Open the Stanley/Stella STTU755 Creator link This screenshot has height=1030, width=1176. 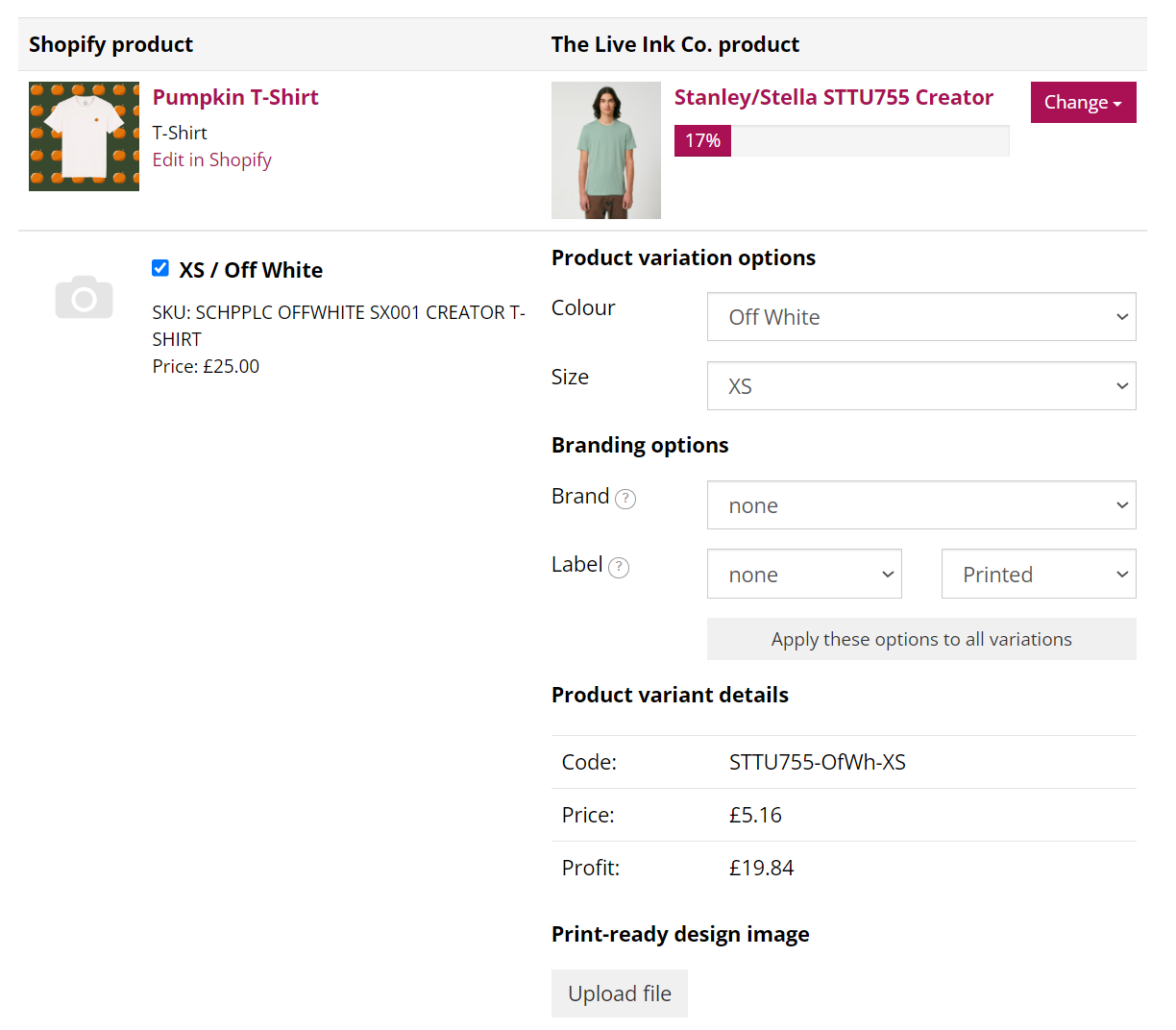click(x=833, y=97)
